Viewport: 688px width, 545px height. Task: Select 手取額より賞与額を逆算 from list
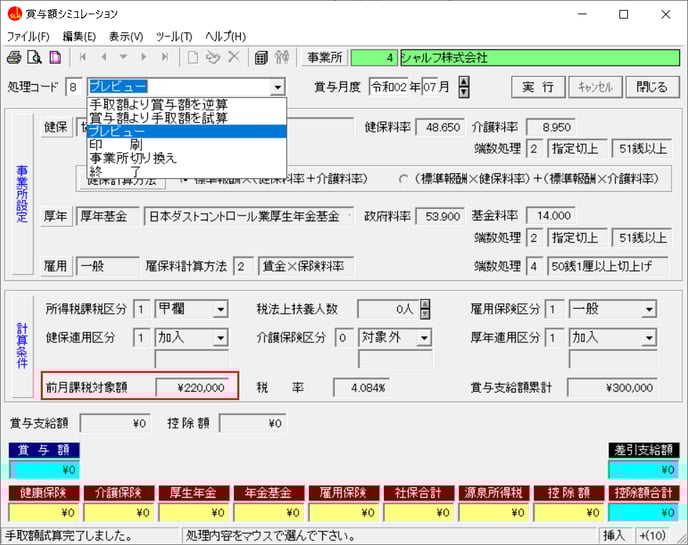coord(187,104)
